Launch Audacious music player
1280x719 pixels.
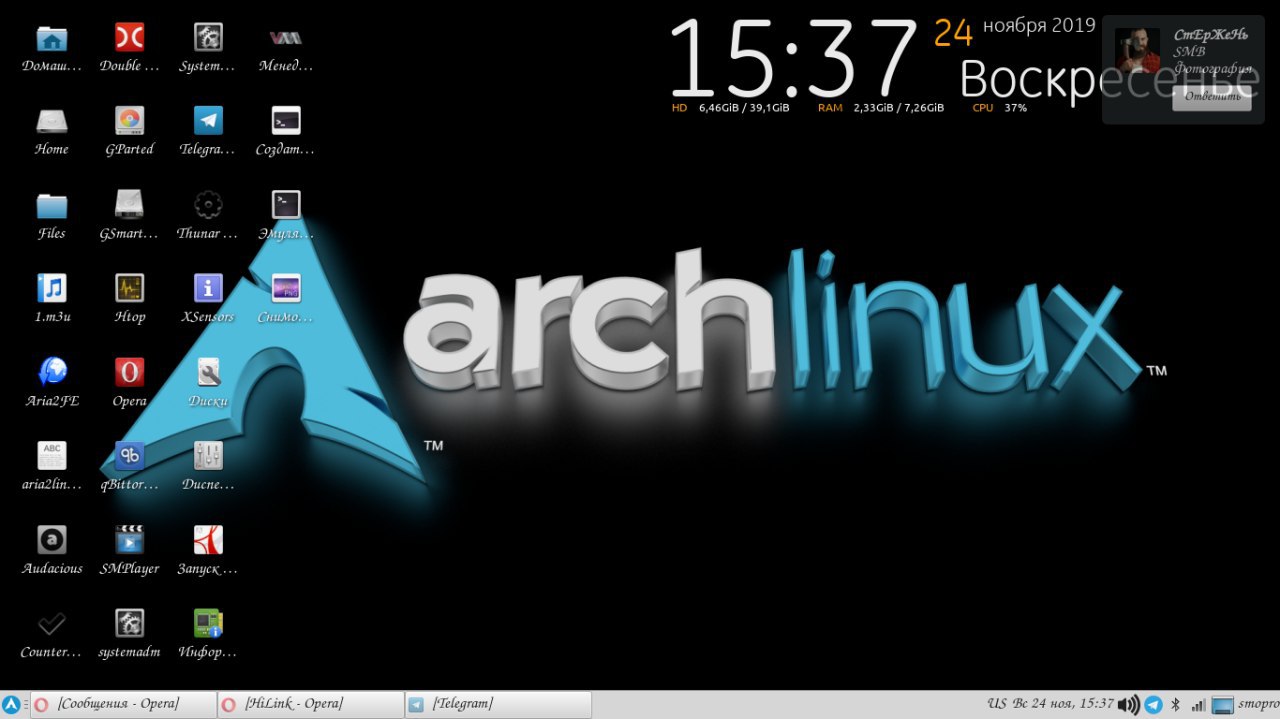click(x=52, y=540)
